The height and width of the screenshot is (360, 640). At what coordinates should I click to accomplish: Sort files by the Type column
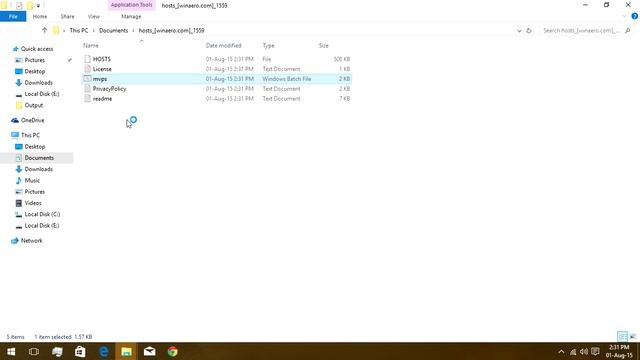coord(269,46)
